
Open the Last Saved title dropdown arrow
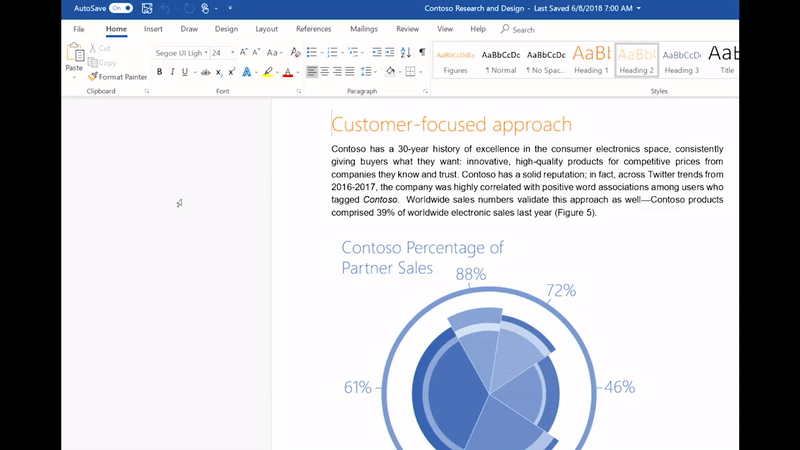click(639, 8)
